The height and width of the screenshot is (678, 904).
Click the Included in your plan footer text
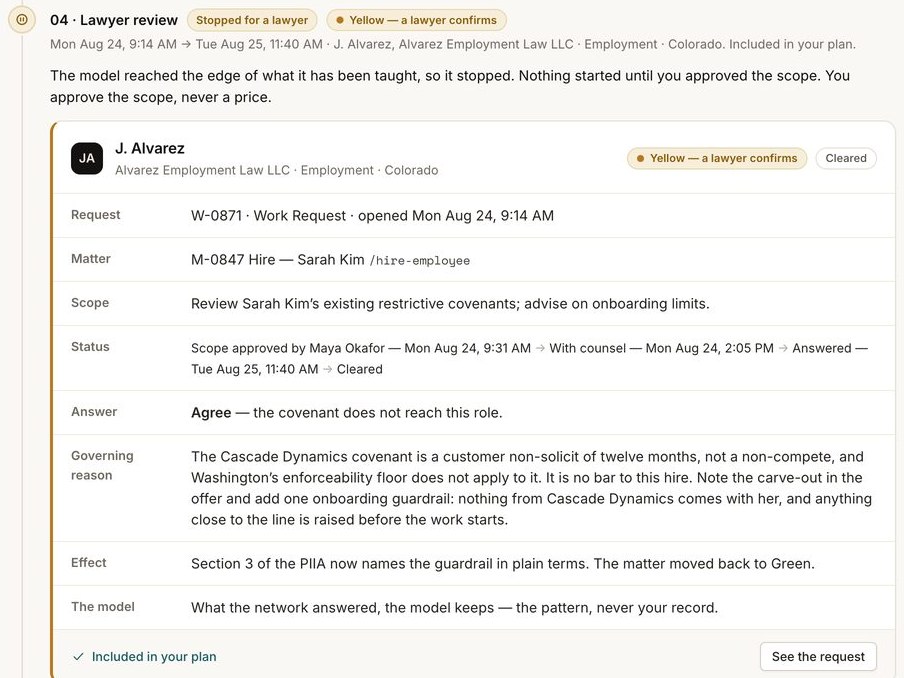click(x=154, y=657)
